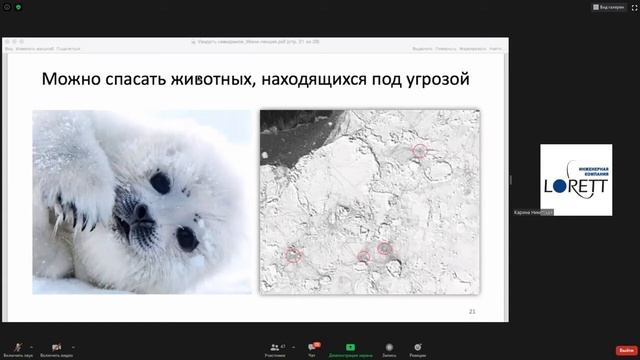640x360 pixels.
Task: Unmute the microphone in Zoom toolbar
Action: [18, 350]
